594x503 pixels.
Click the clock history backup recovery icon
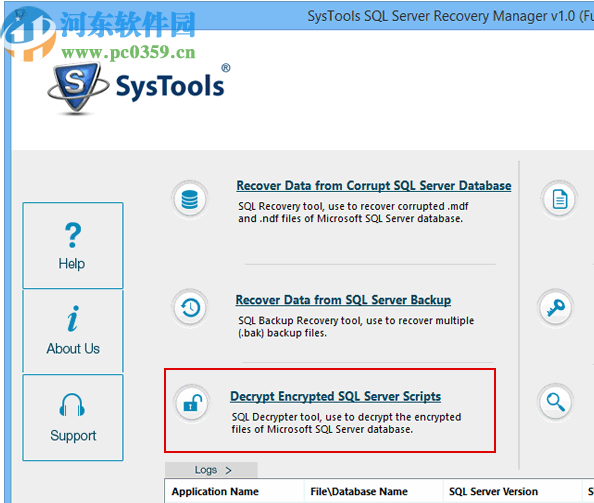(190, 308)
